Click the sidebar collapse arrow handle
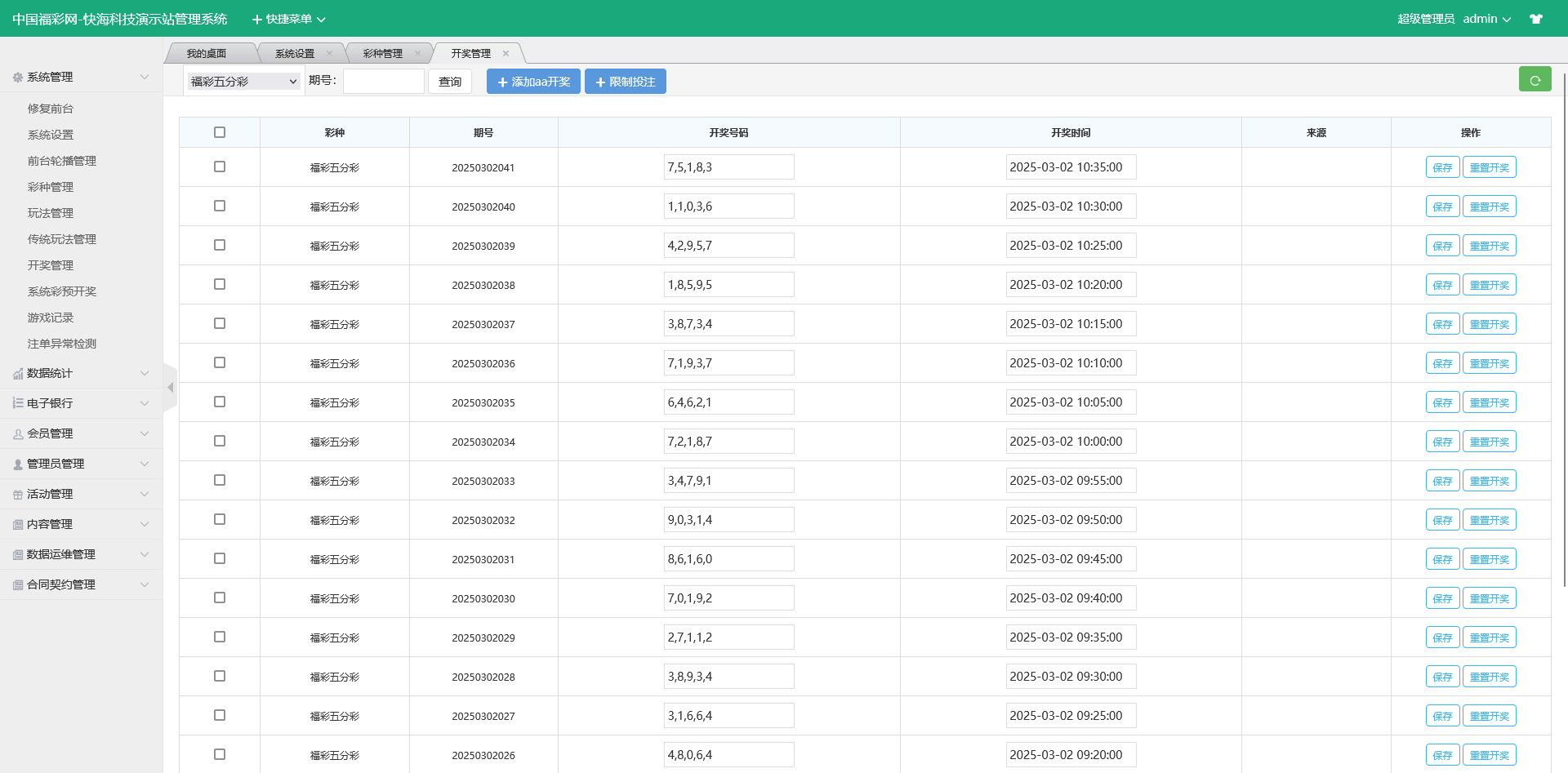 click(x=170, y=388)
